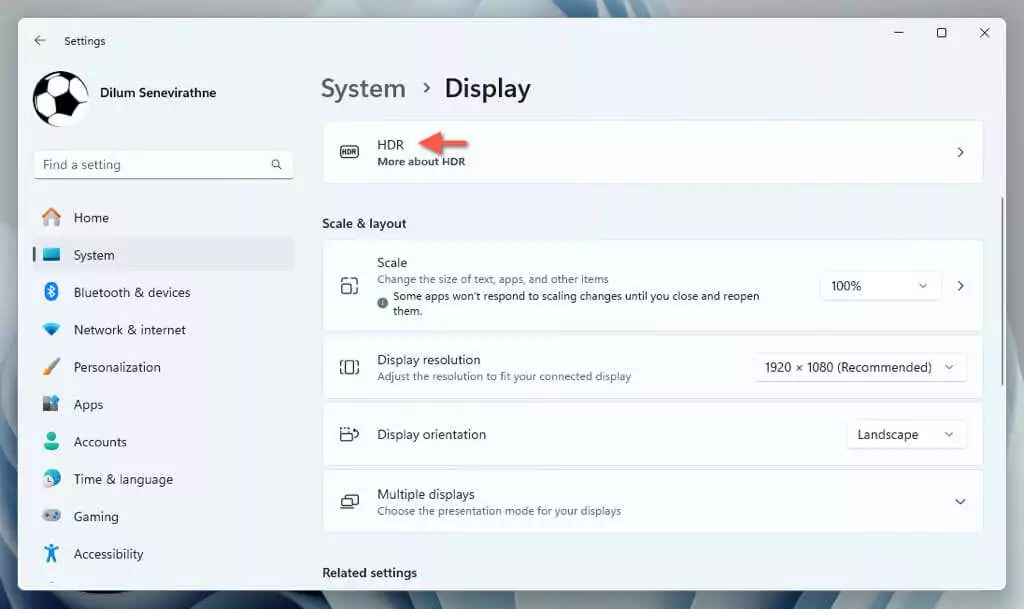Open advanced Scale settings chevron

coord(960,286)
